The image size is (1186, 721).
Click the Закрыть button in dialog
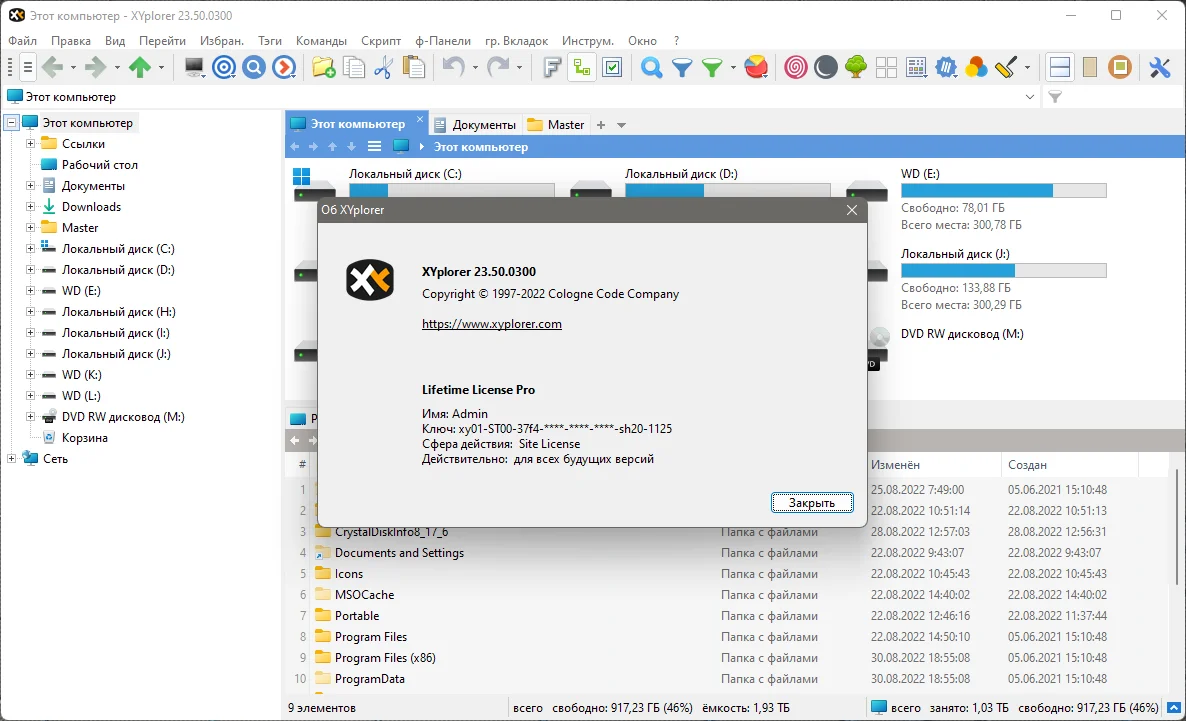coord(812,502)
